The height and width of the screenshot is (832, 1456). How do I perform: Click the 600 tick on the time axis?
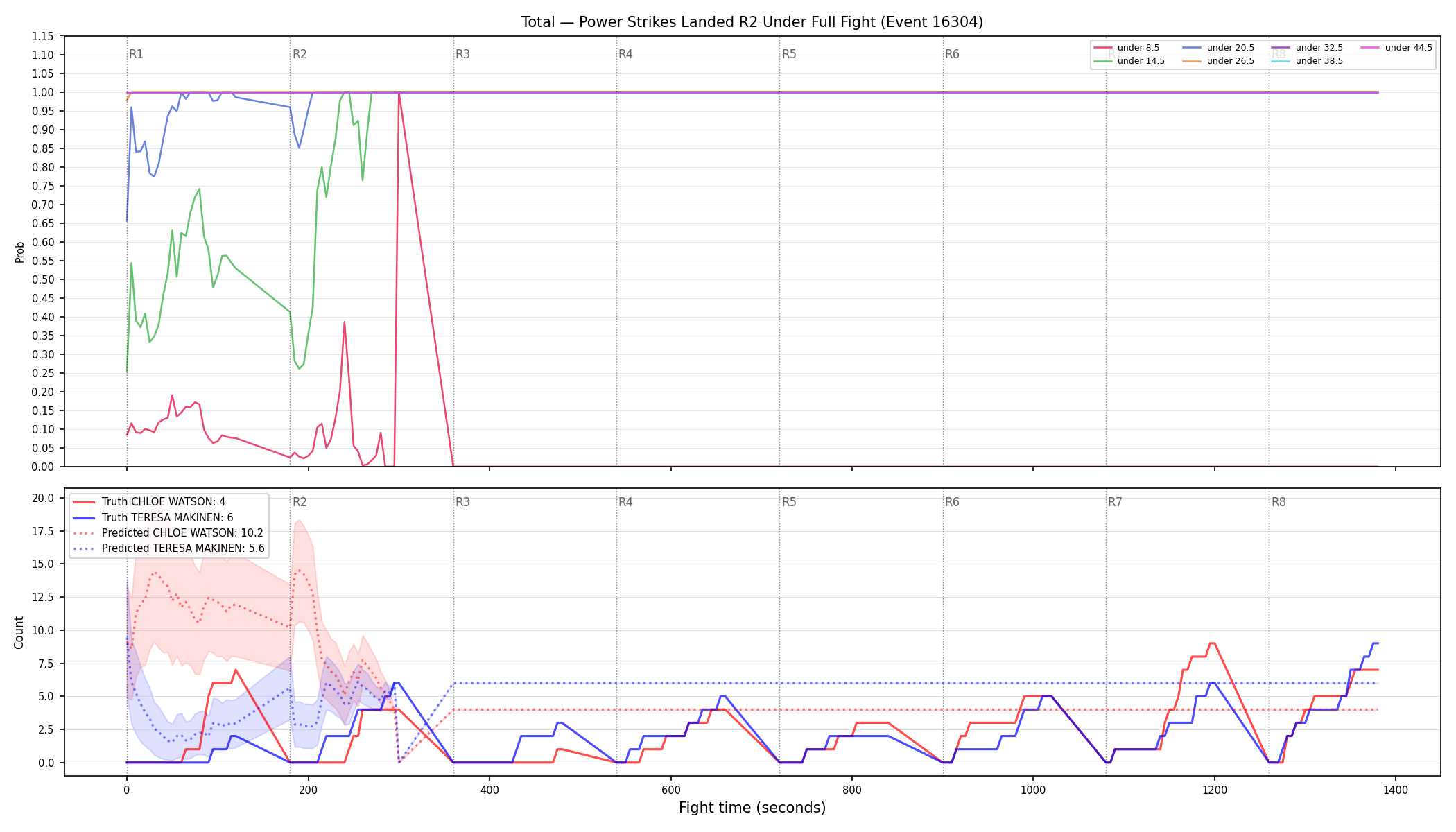point(670,790)
